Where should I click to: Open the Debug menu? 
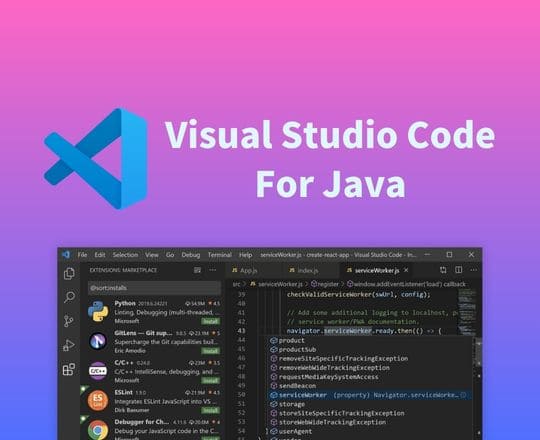[x=191, y=255]
